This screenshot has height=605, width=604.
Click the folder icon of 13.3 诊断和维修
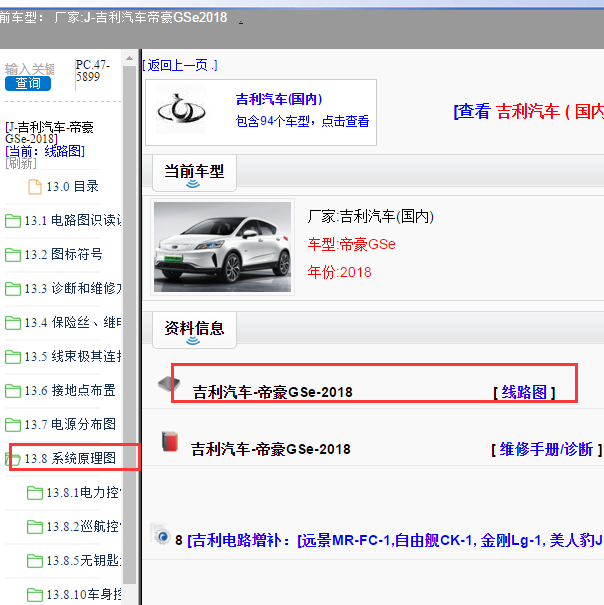13,289
